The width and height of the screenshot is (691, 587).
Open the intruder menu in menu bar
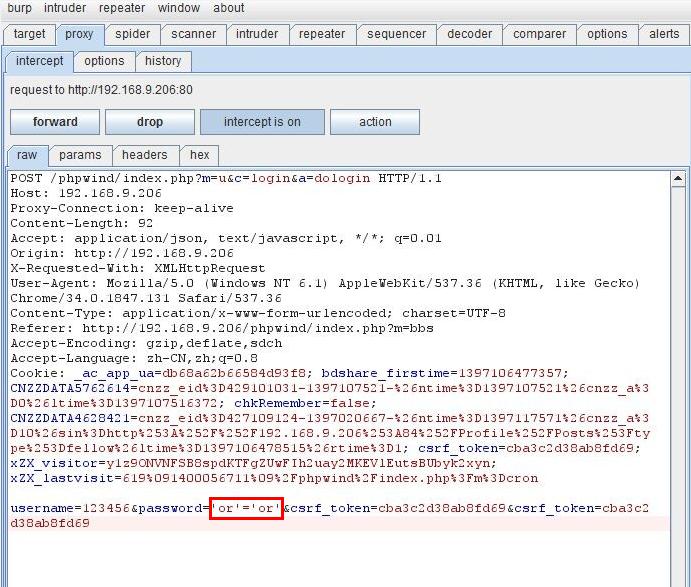pyautogui.click(x=65, y=8)
